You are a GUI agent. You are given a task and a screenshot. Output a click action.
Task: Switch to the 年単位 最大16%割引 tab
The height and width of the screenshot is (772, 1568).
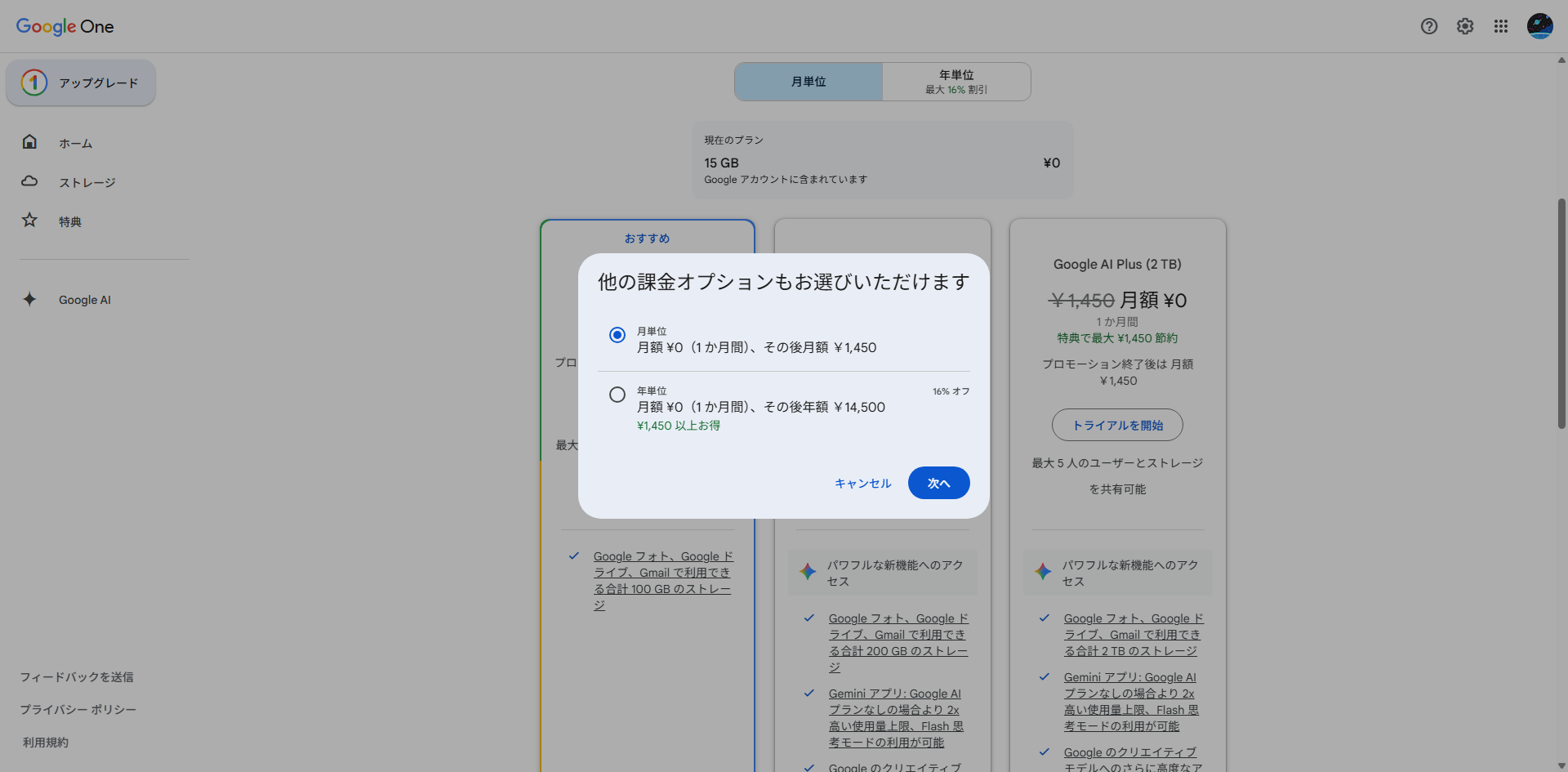(x=956, y=82)
